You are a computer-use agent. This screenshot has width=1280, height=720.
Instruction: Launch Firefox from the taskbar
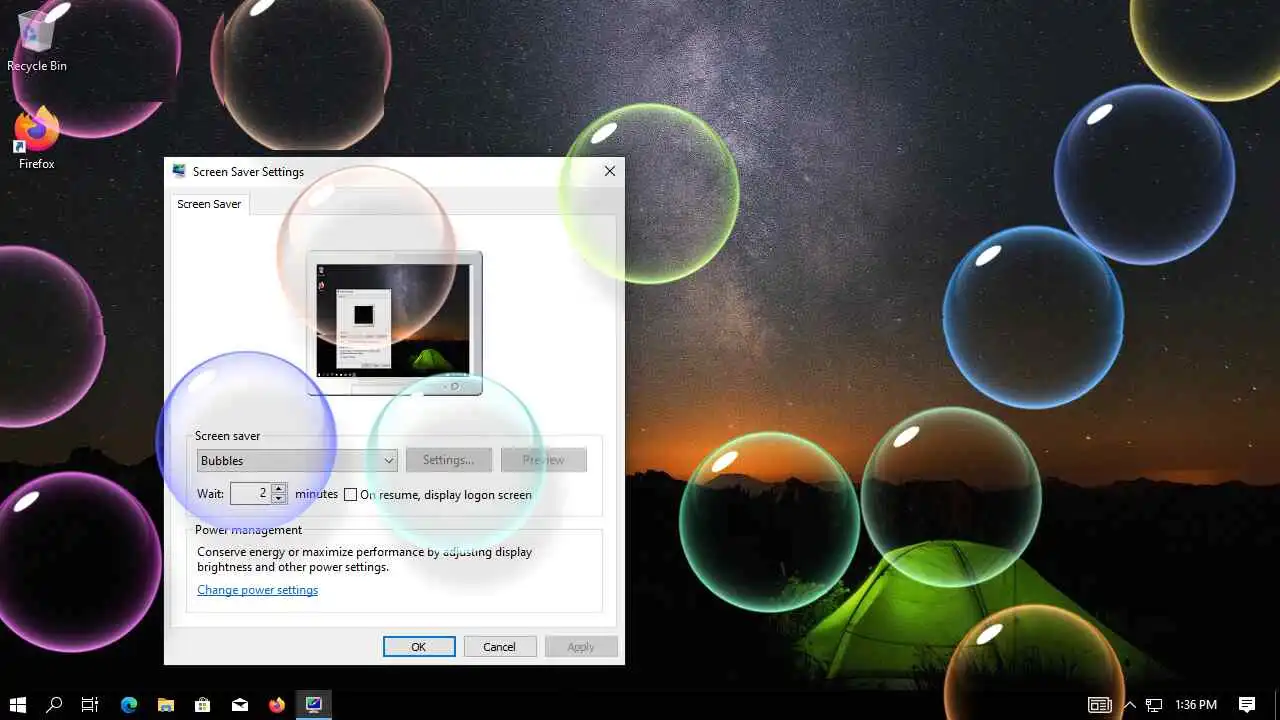[277, 705]
